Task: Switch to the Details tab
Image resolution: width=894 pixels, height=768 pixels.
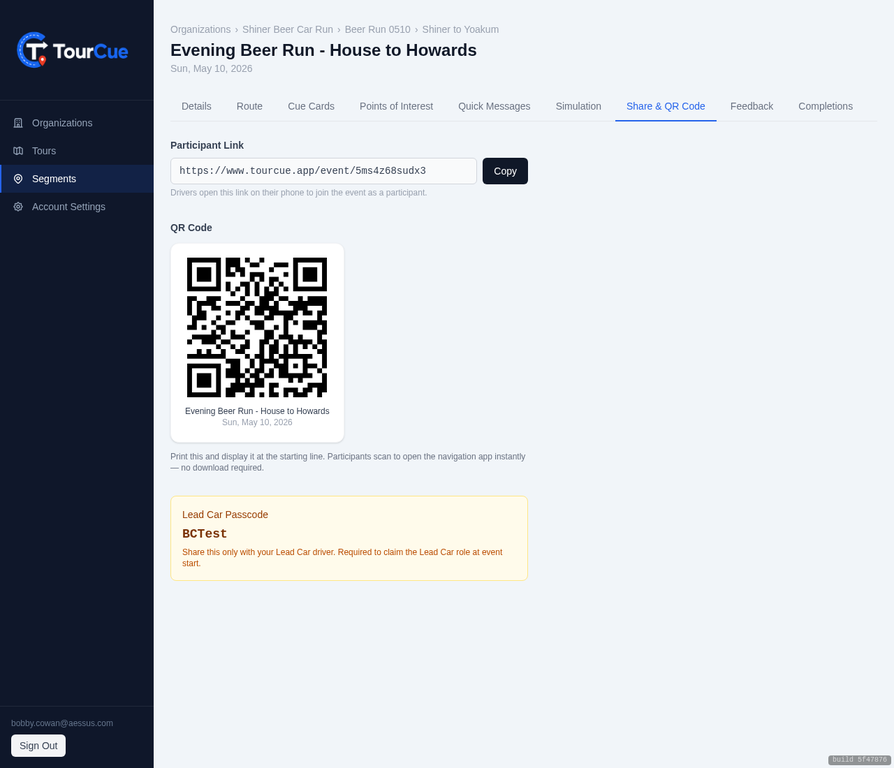Action: (x=196, y=106)
